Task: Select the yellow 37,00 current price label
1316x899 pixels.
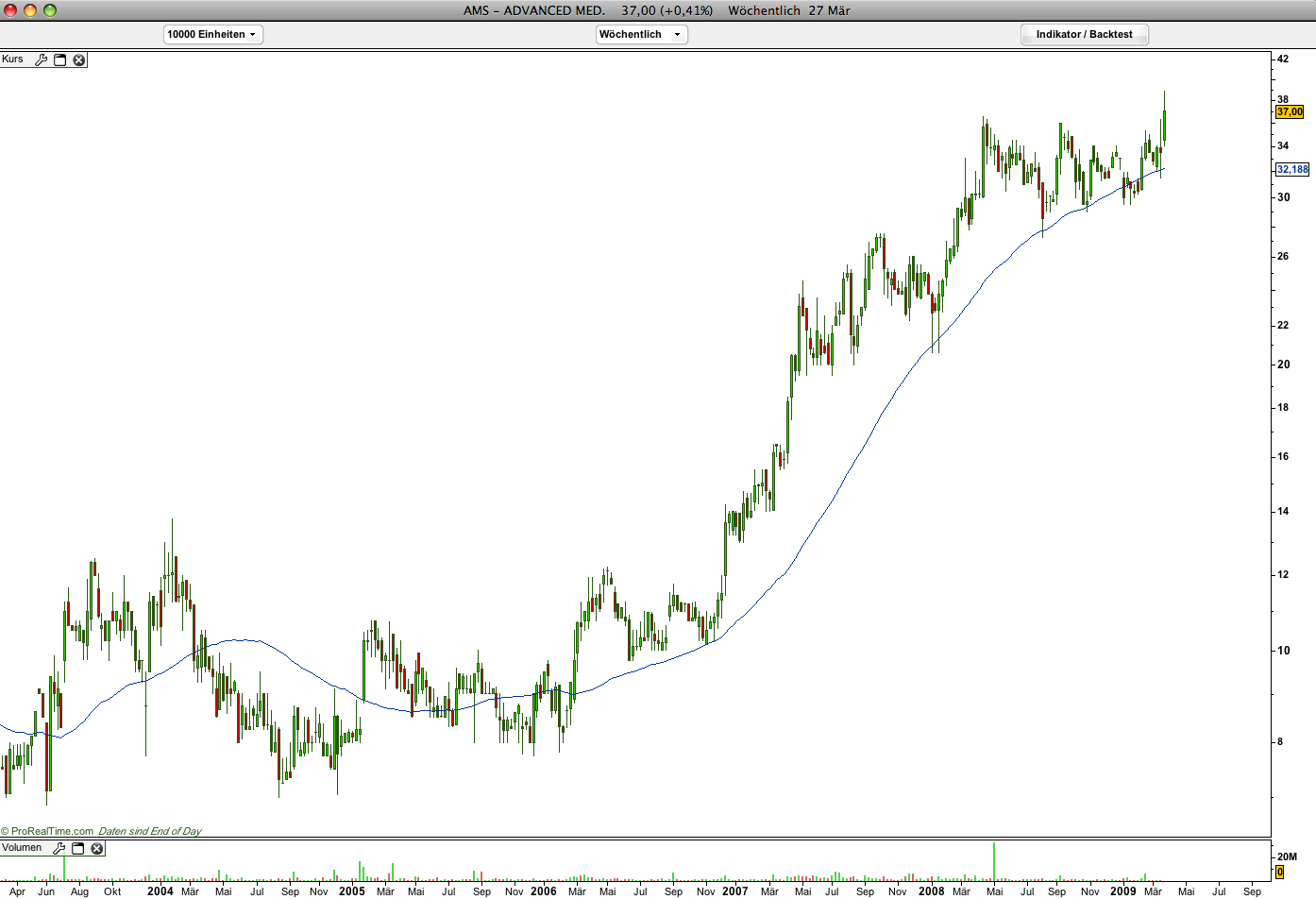Action: 1290,111
